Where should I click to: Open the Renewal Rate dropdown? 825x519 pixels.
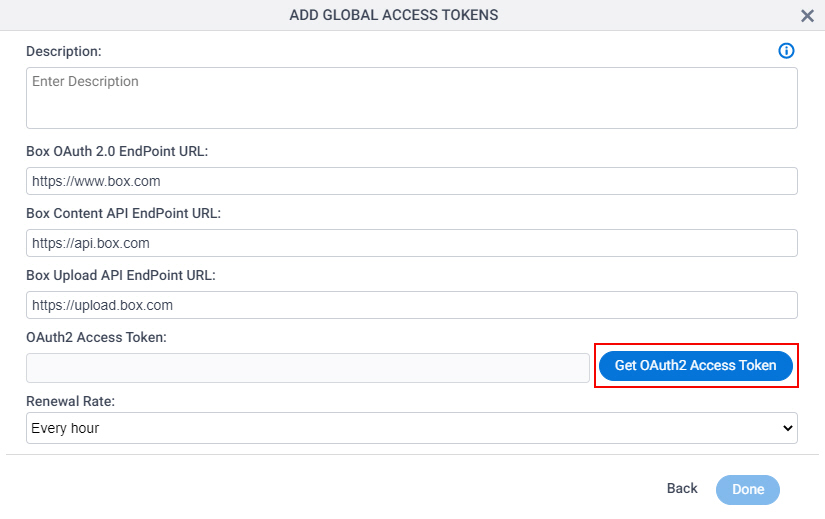click(x=412, y=428)
